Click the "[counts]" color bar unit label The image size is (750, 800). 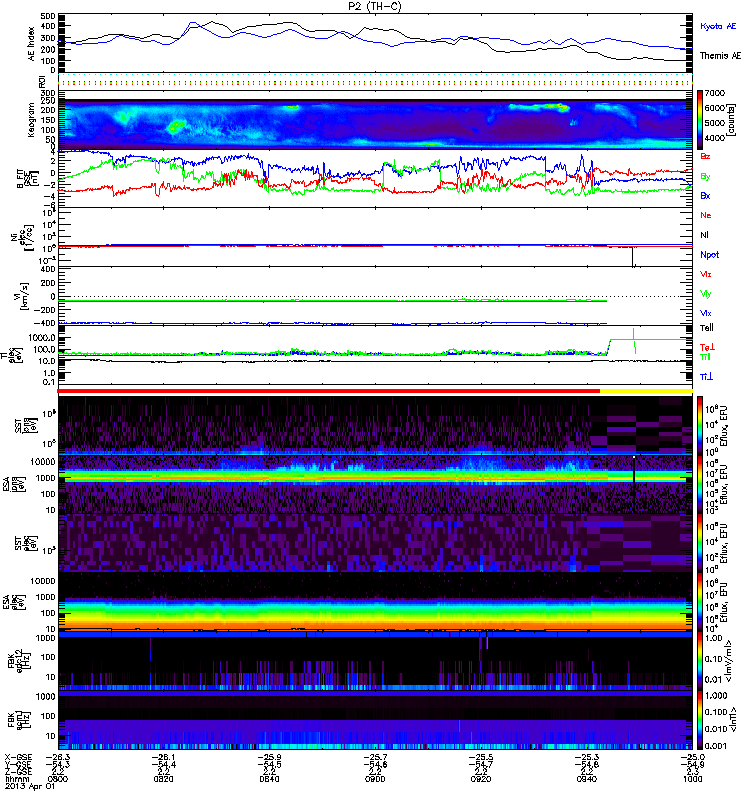[732, 120]
